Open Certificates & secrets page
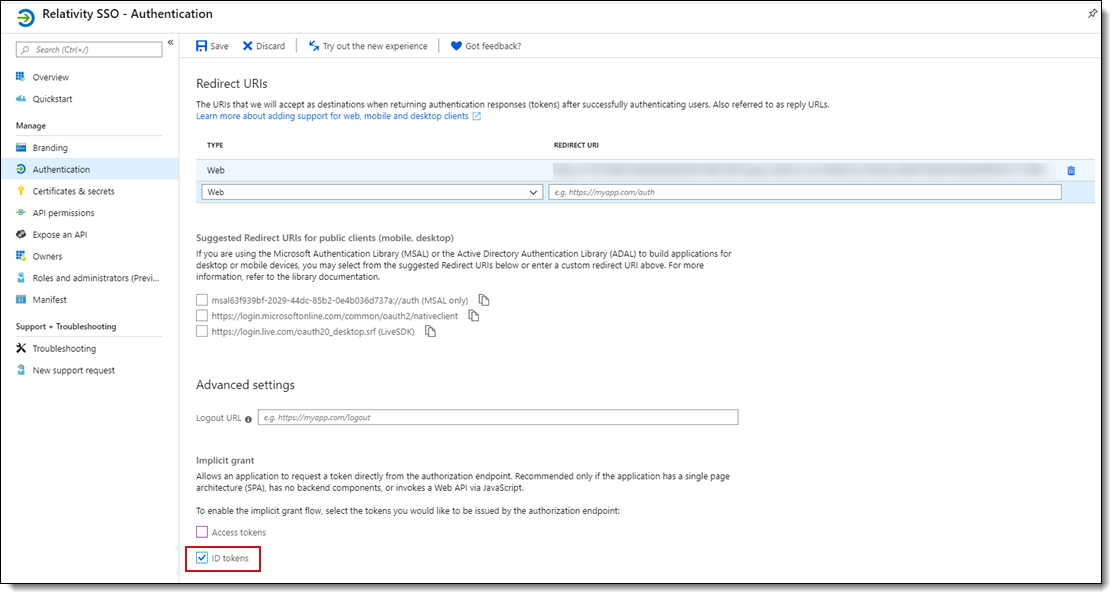Image resolution: width=1117 pixels, height=599 pixels. 73,191
